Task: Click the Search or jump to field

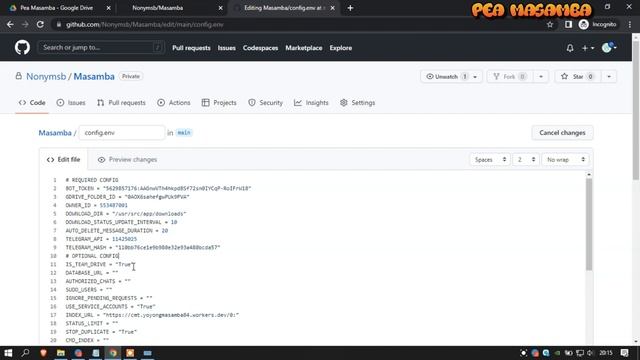Action: pos(101,48)
